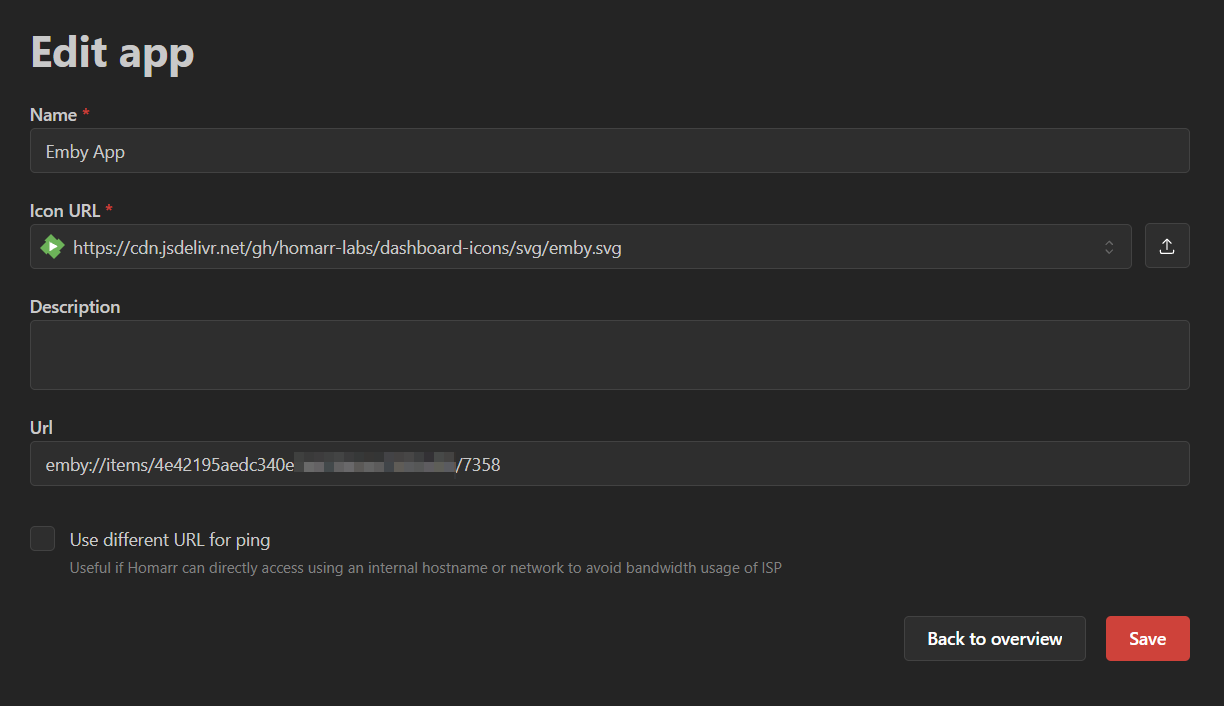Image resolution: width=1224 pixels, height=706 pixels.
Task: Click the green Emby logo icon
Action: (52, 247)
